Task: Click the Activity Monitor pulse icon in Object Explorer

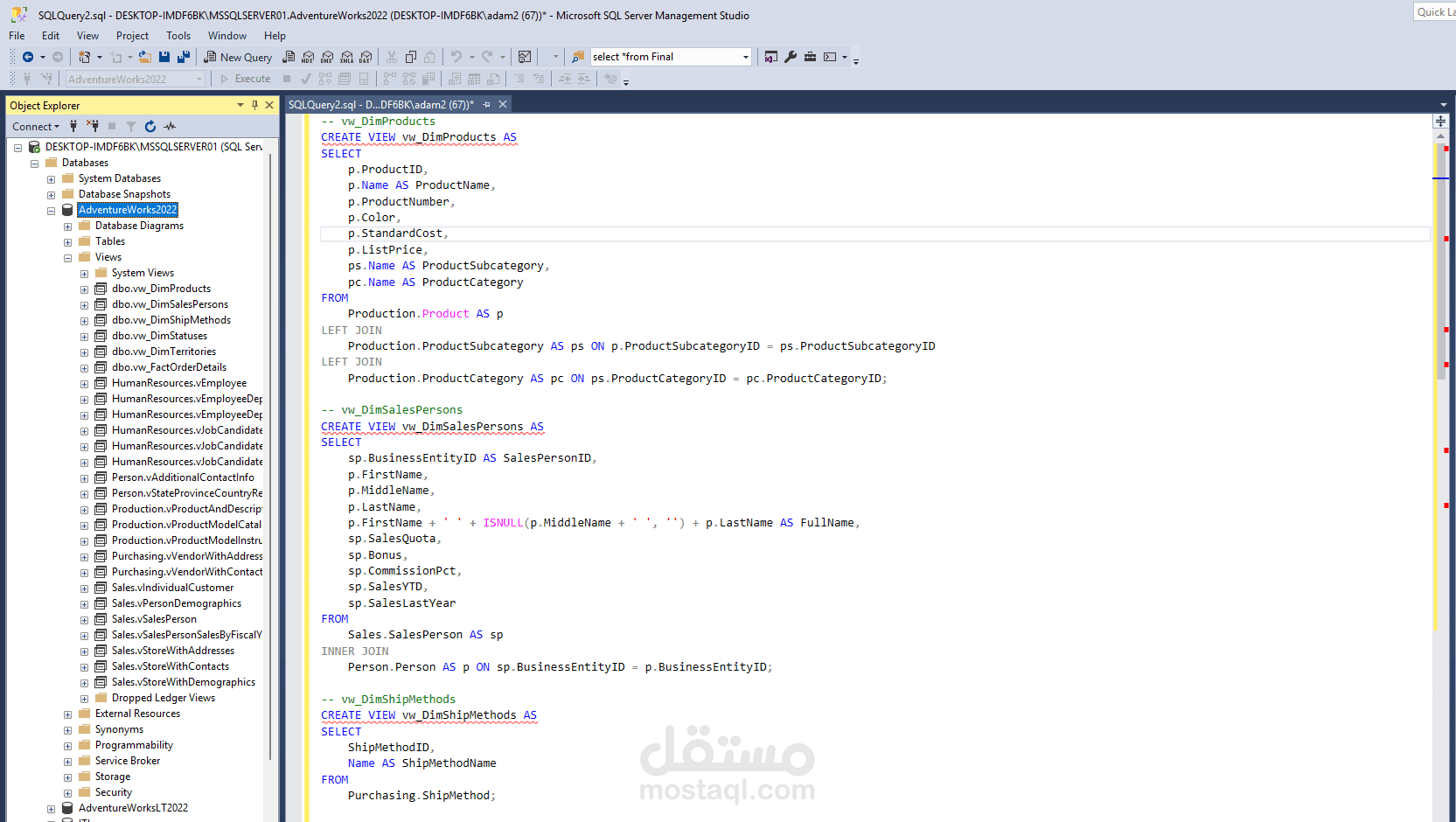Action: (170, 126)
